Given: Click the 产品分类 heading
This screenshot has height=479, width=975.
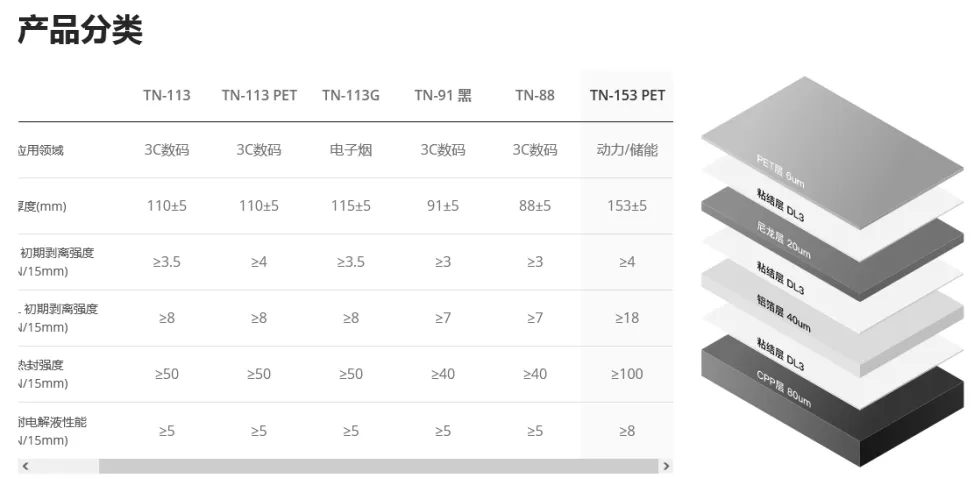Looking at the screenshot, I should point(80,29).
